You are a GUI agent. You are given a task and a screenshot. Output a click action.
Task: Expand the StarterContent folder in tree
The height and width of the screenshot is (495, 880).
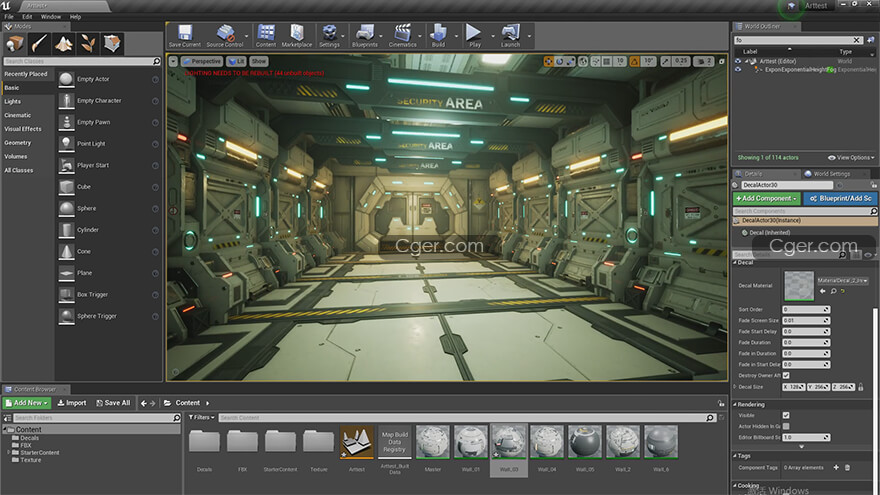click(x=8, y=452)
